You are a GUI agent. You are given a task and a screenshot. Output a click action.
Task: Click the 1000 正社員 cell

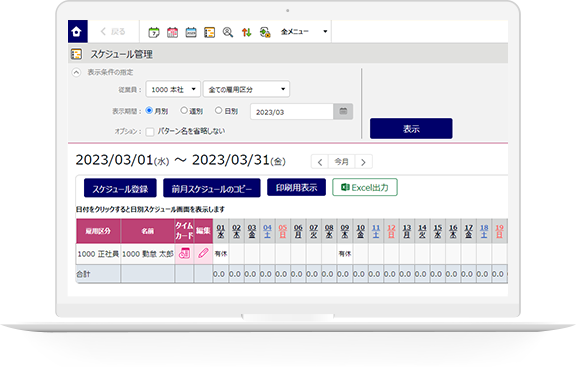coord(98,254)
